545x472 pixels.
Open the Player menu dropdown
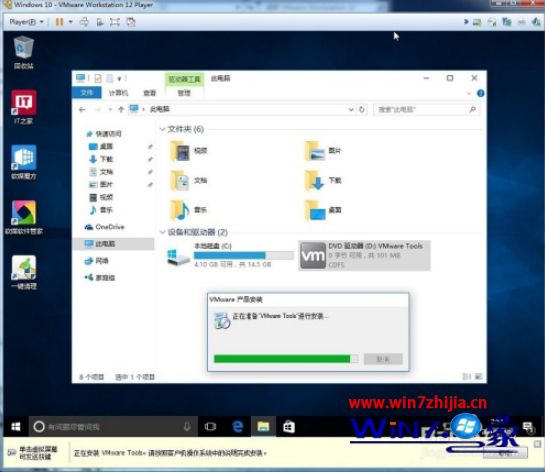tap(26, 22)
